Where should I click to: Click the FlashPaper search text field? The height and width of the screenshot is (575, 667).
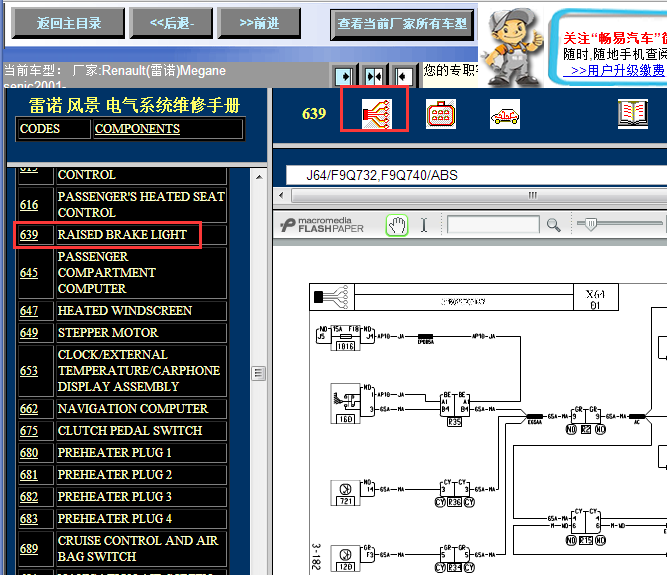point(493,225)
